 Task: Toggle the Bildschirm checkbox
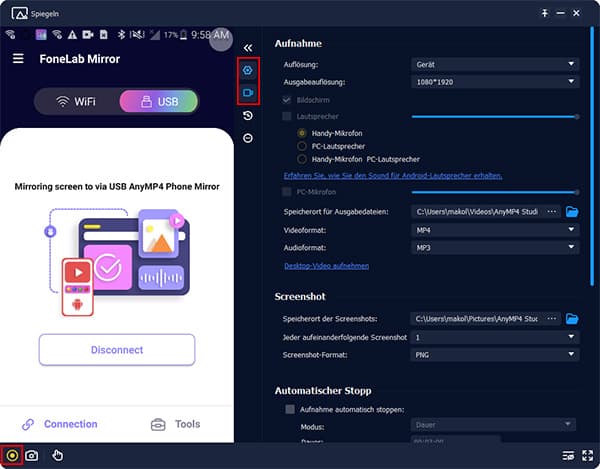click(287, 100)
